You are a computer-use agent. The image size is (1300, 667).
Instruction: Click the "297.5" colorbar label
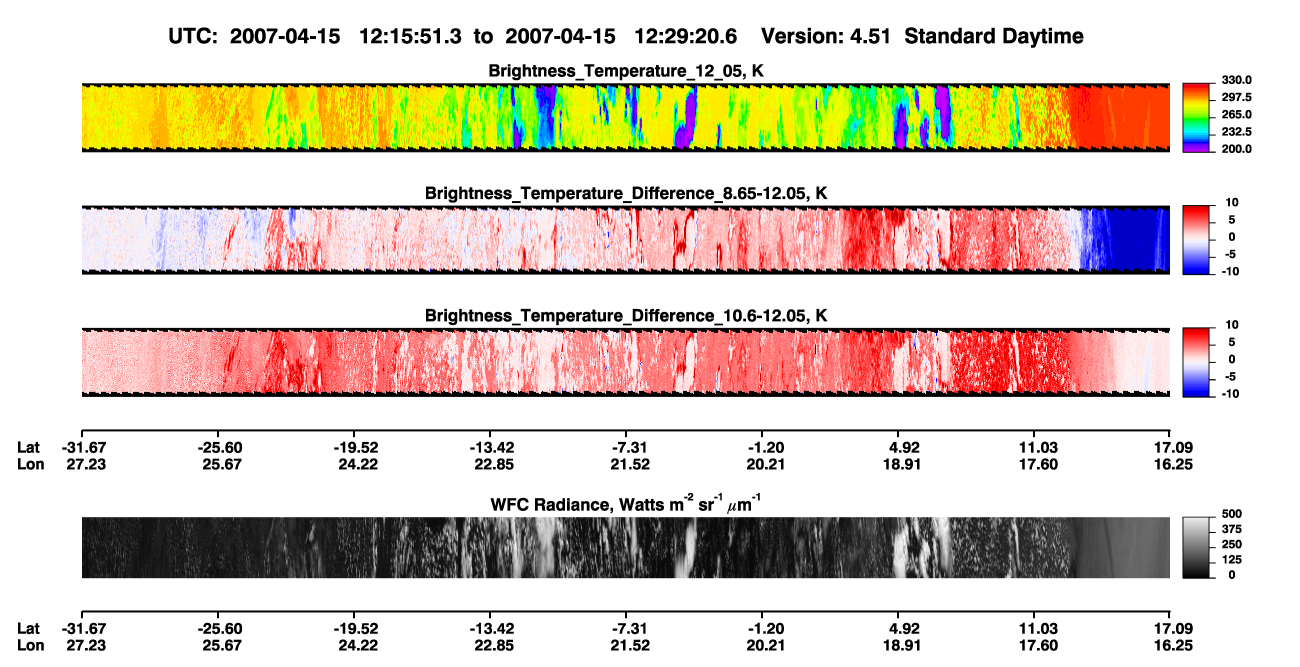1238,98
